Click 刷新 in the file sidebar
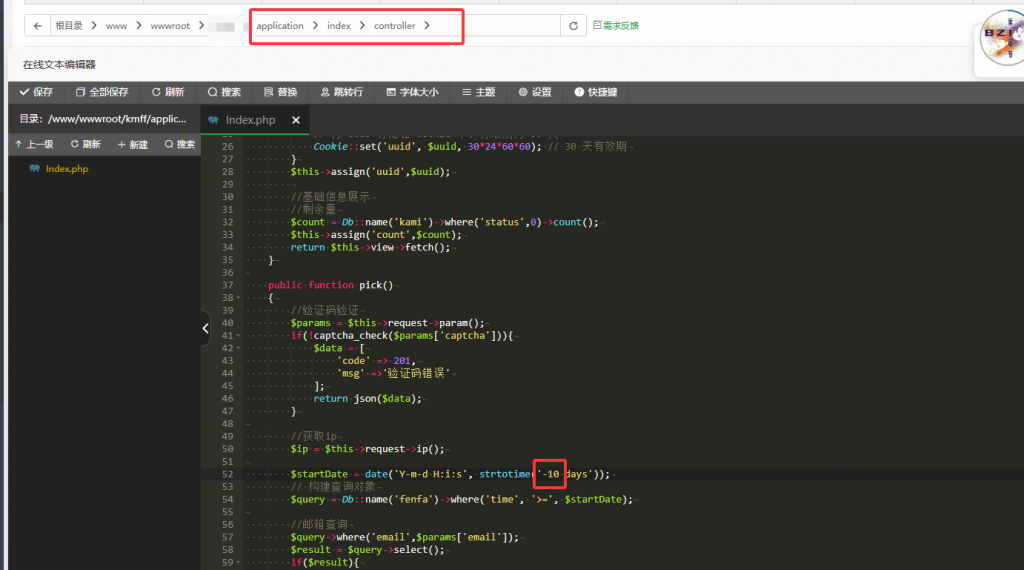The width and height of the screenshot is (1024, 570). (86, 144)
